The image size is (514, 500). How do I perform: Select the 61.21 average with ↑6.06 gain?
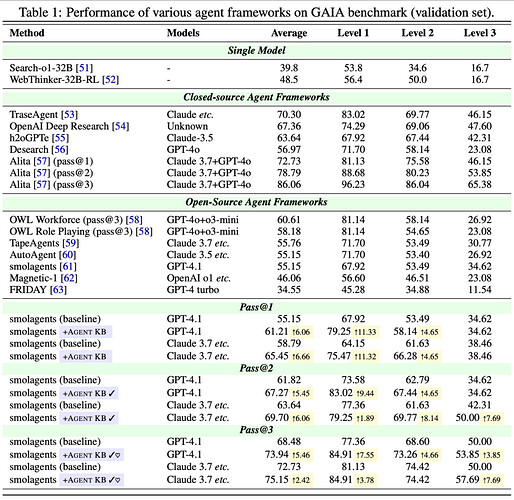[276, 332]
